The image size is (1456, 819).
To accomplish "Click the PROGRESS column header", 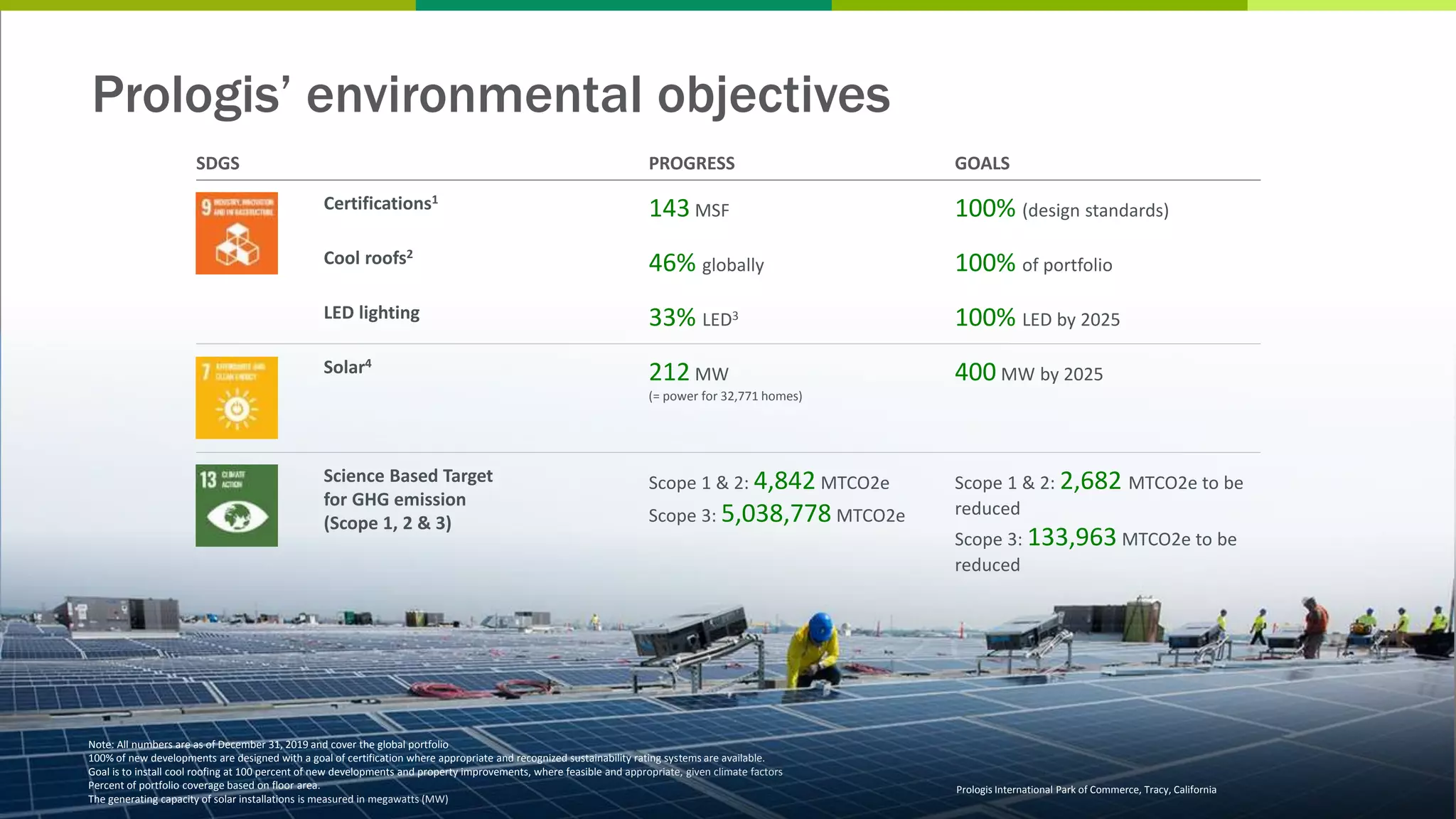I will point(691,164).
